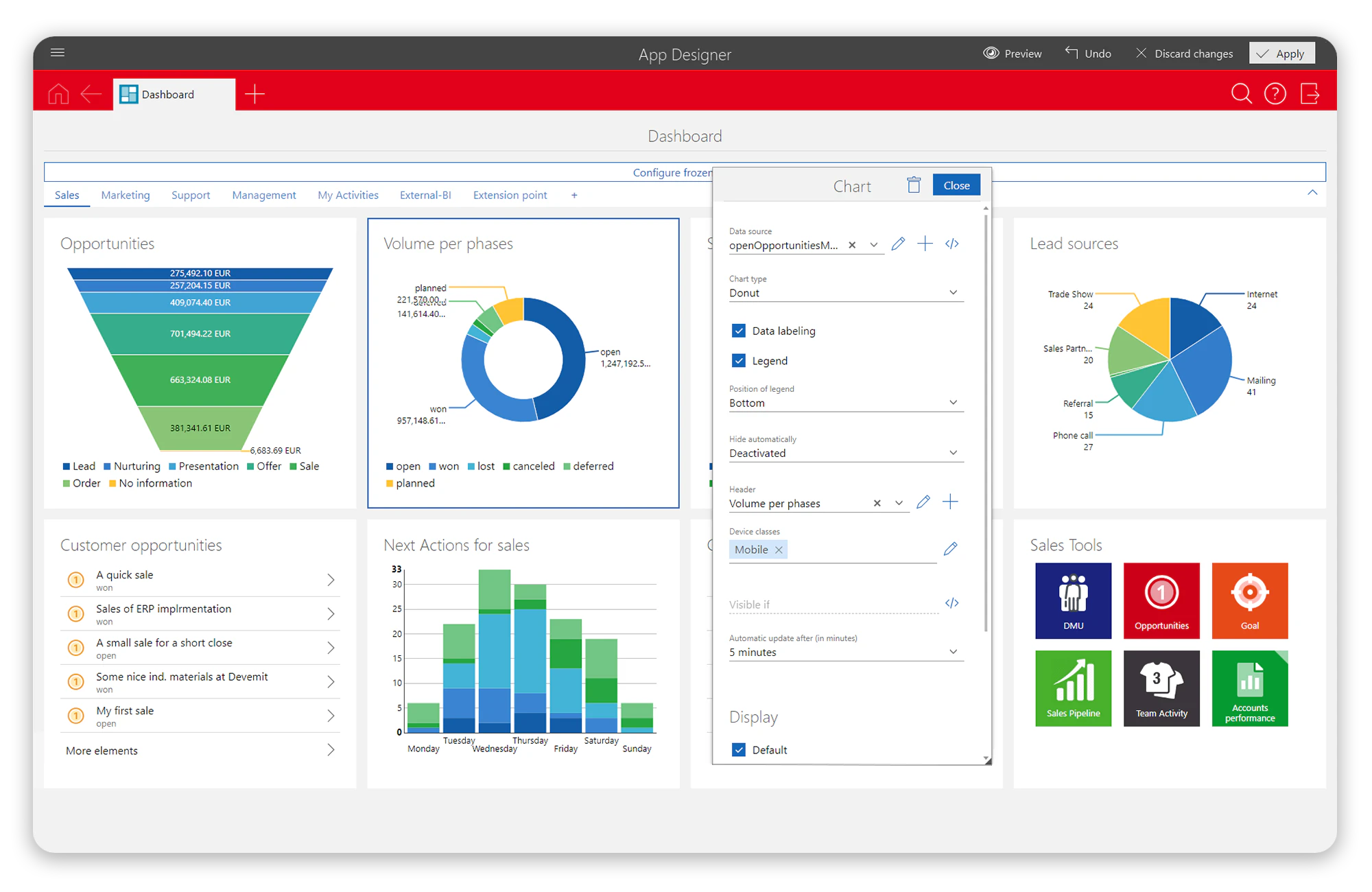The height and width of the screenshot is (892, 1372).
Task: Open the Chart type Donut dropdown
Action: coord(845,293)
